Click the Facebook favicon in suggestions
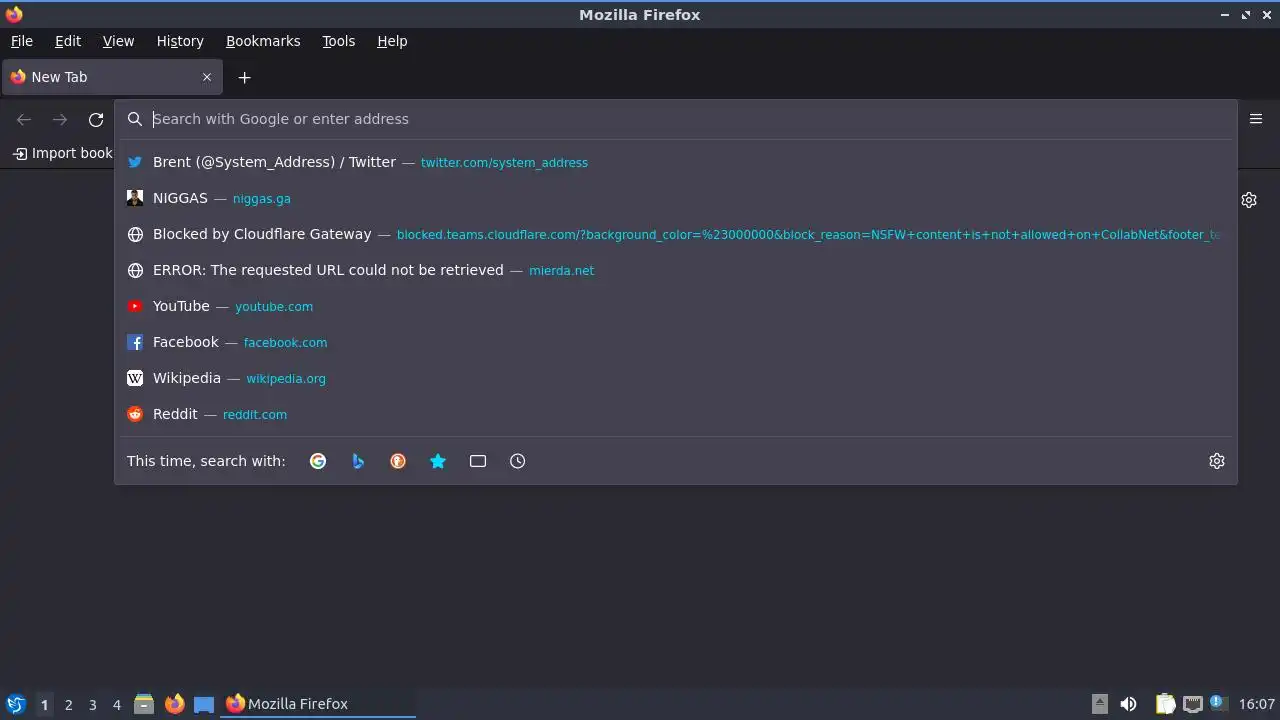Screen dimensions: 1280x720 pyautogui.click(x=135, y=342)
